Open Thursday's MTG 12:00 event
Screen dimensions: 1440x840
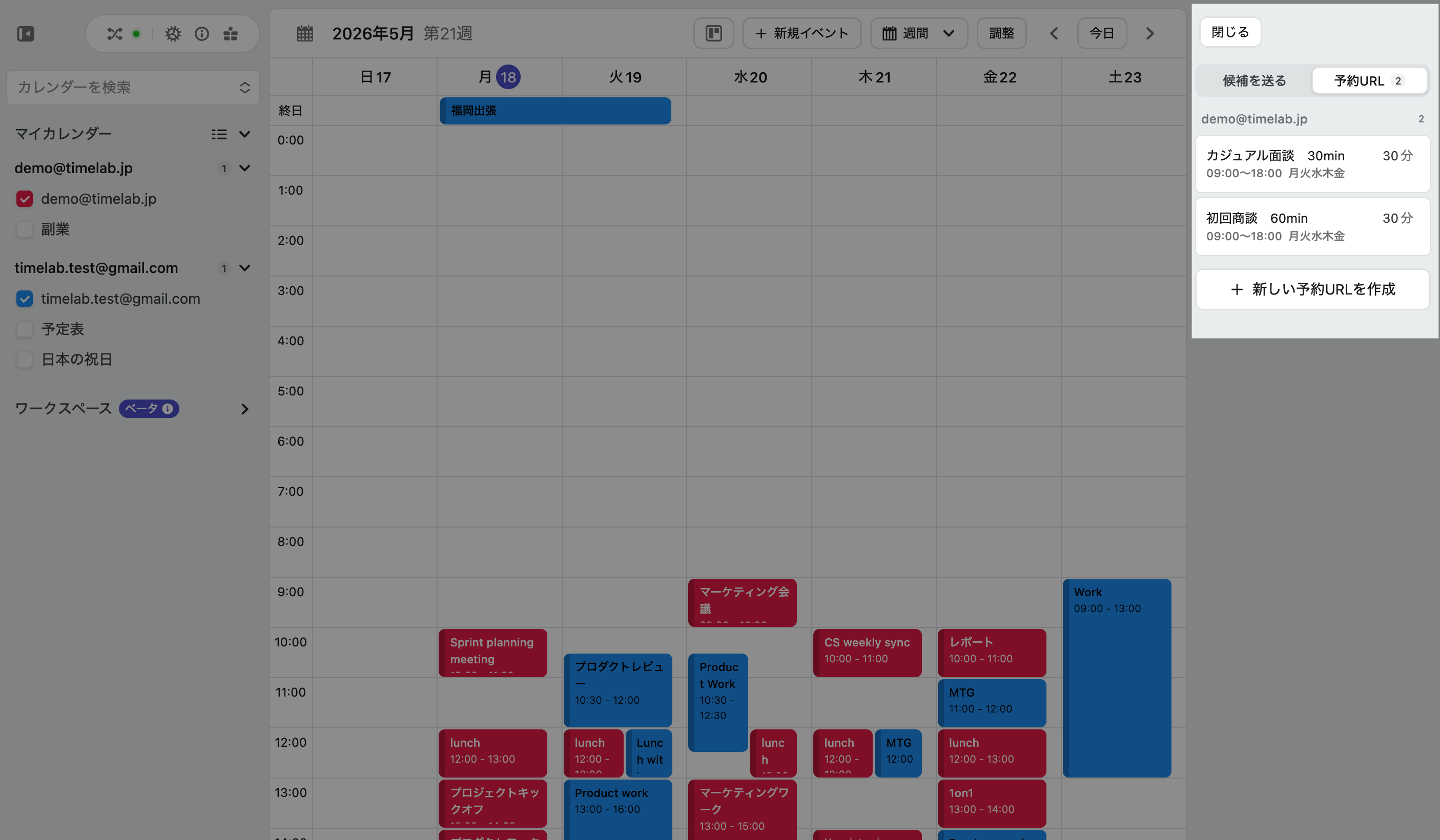point(898,753)
